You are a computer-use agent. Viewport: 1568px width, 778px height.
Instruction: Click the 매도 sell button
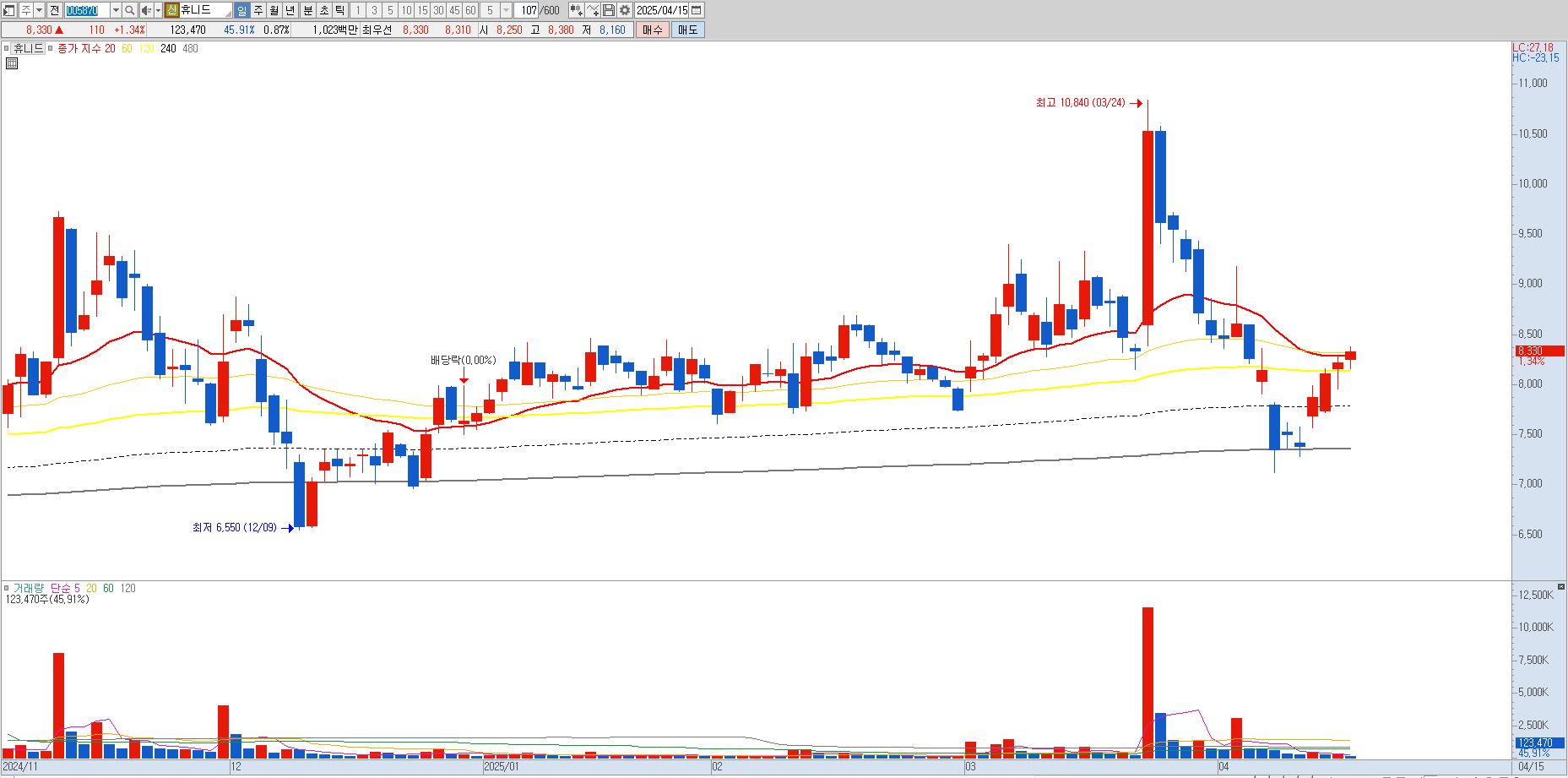pos(687,30)
